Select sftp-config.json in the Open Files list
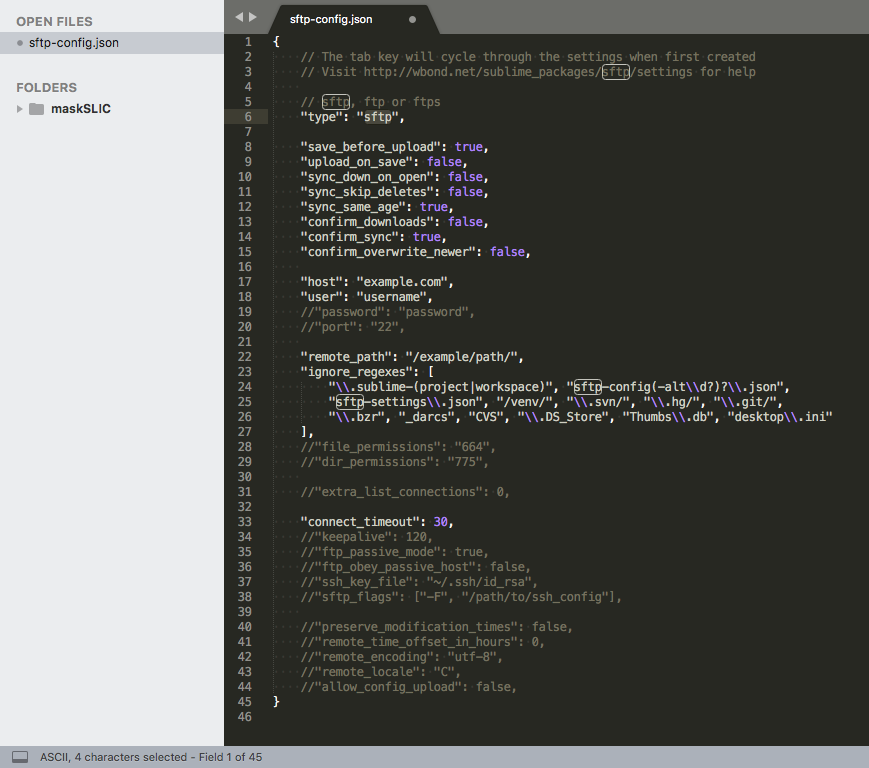 [x=76, y=43]
